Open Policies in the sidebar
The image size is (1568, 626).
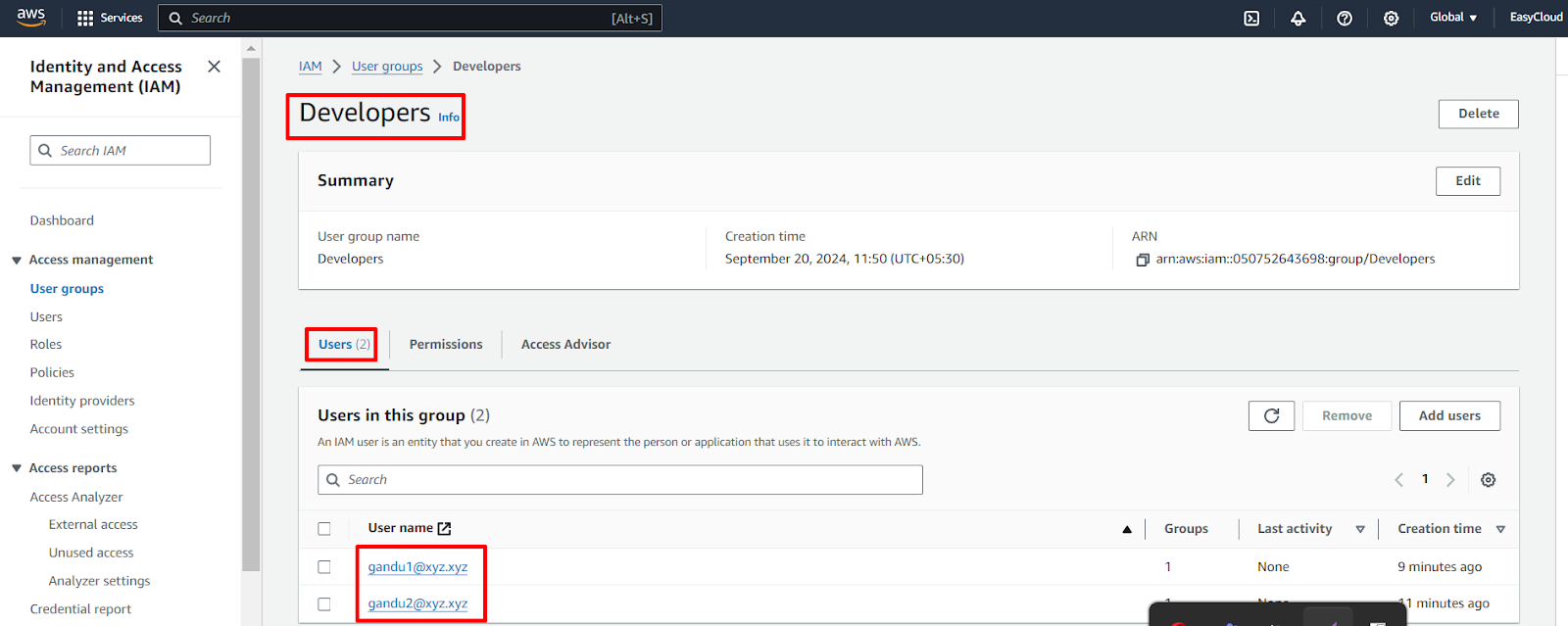(x=52, y=372)
